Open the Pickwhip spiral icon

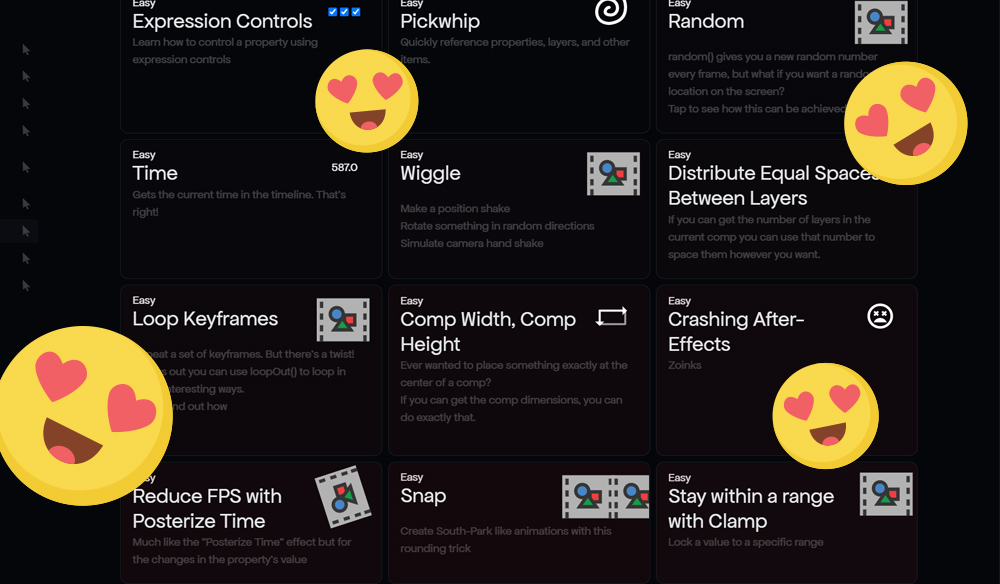point(611,11)
